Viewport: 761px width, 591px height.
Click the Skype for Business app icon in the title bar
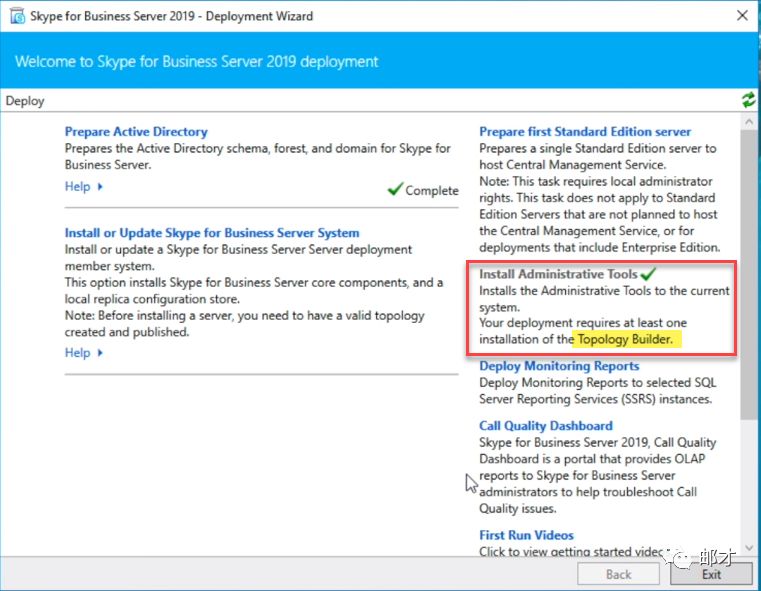click(16, 16)
